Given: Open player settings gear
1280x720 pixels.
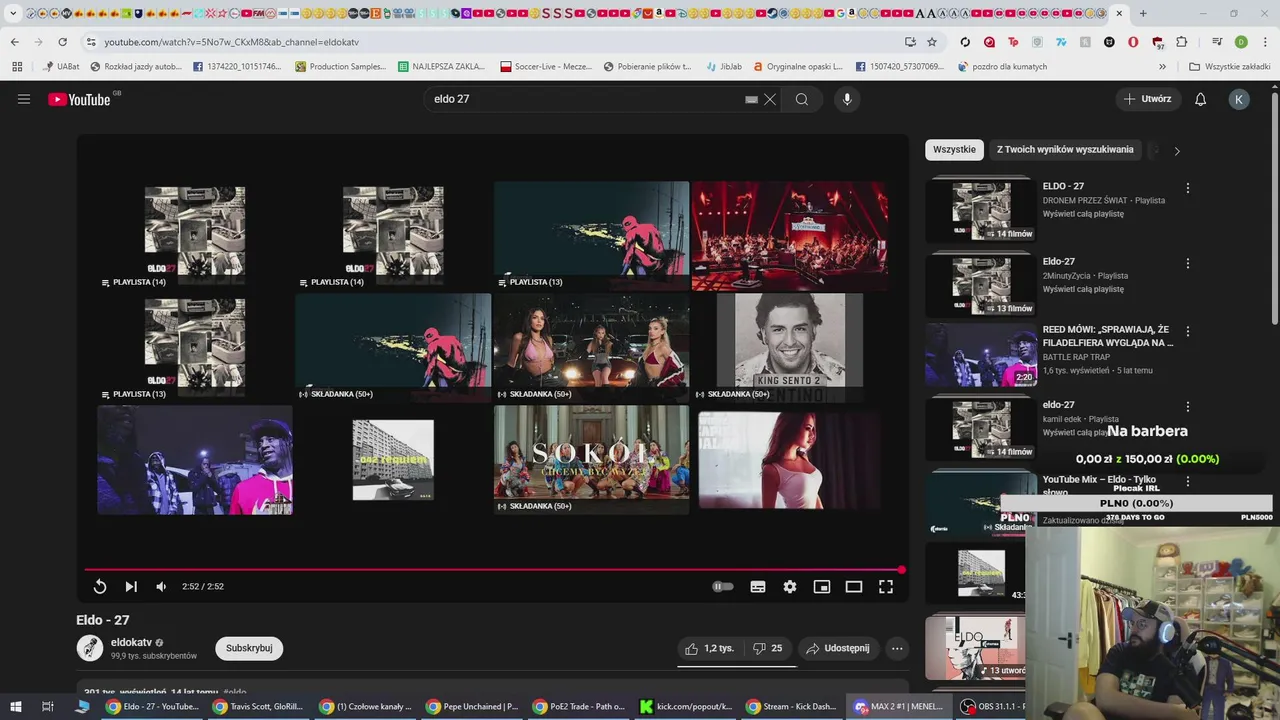Looking at the screenshot, I should point(790,587).
